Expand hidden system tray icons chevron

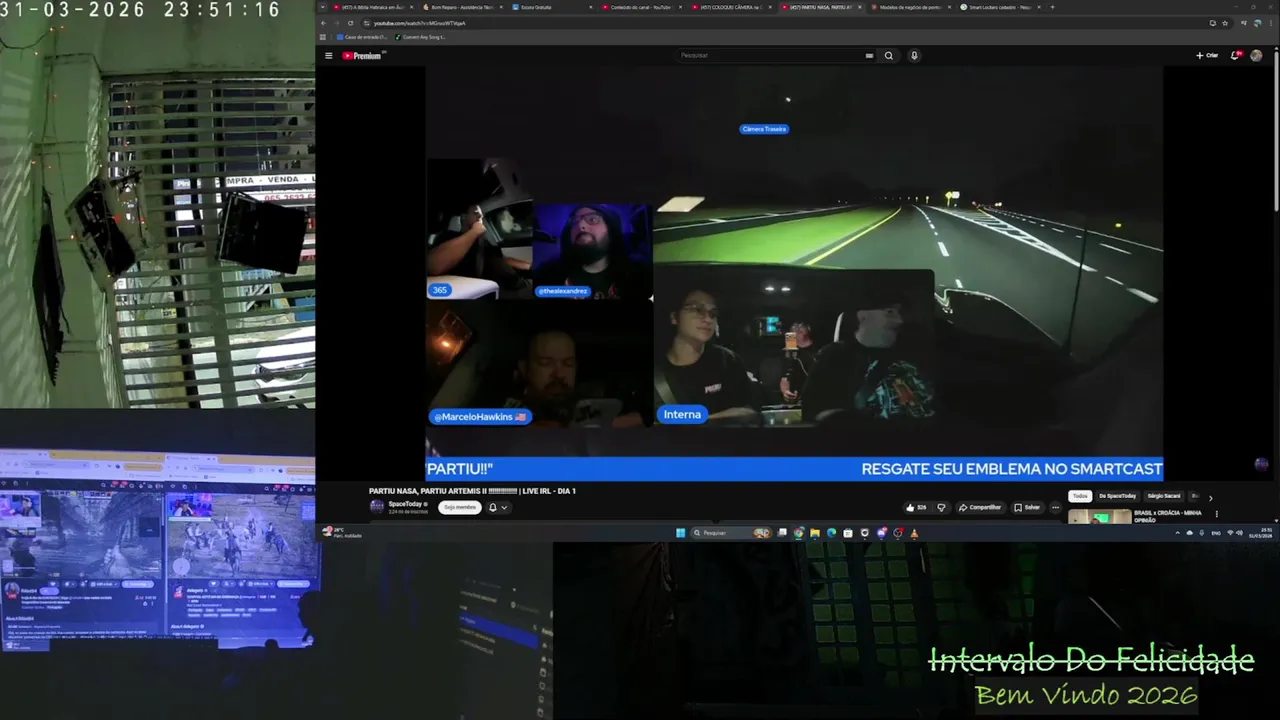(1177, 533)
